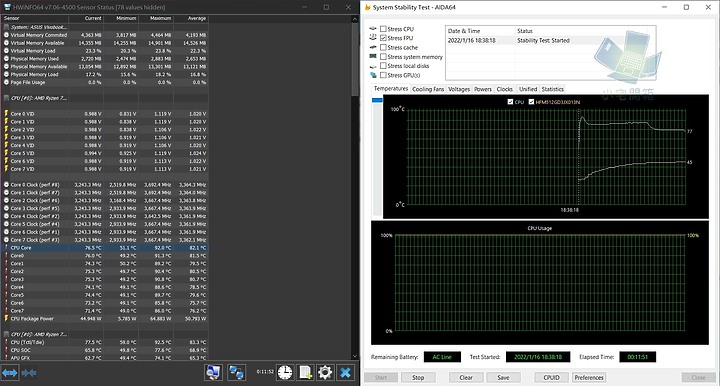The width and height of the screenshot is (720, 386).
Task: Click the GPU icon next to Stress GPU(s)
Action: (x=373, y=75)
